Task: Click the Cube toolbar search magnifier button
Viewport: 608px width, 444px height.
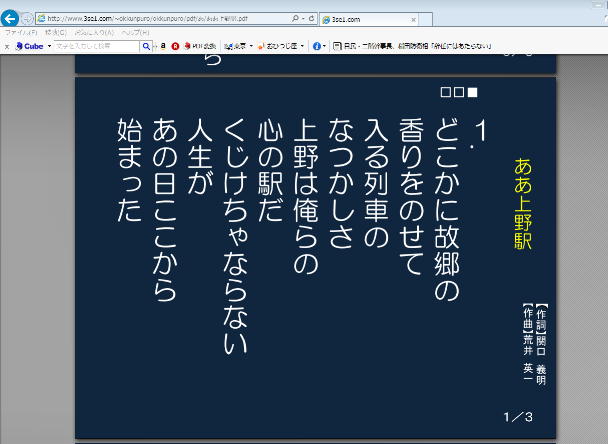Action: coord(146,46)
